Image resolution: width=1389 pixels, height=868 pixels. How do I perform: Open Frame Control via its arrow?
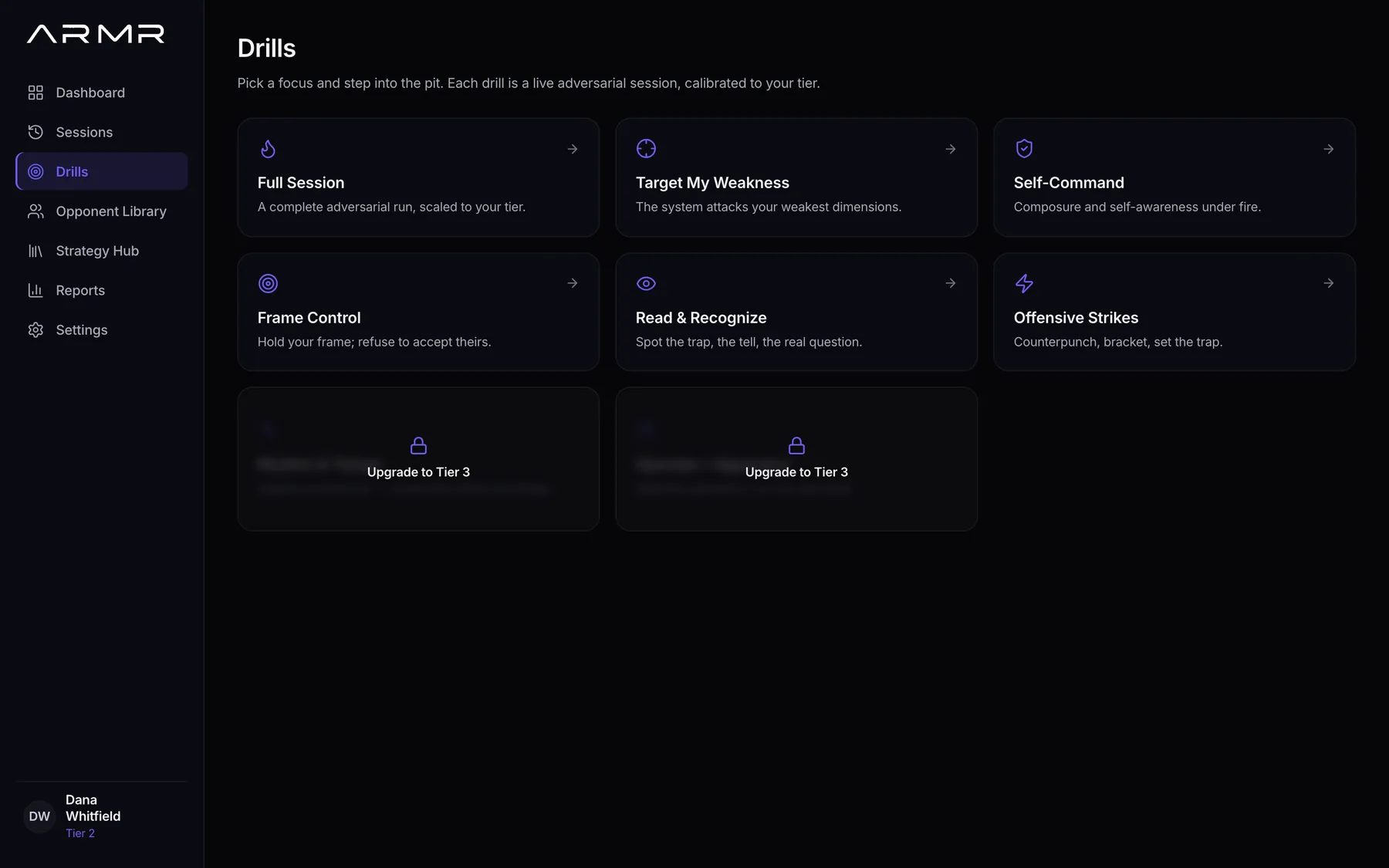[573, 283]
